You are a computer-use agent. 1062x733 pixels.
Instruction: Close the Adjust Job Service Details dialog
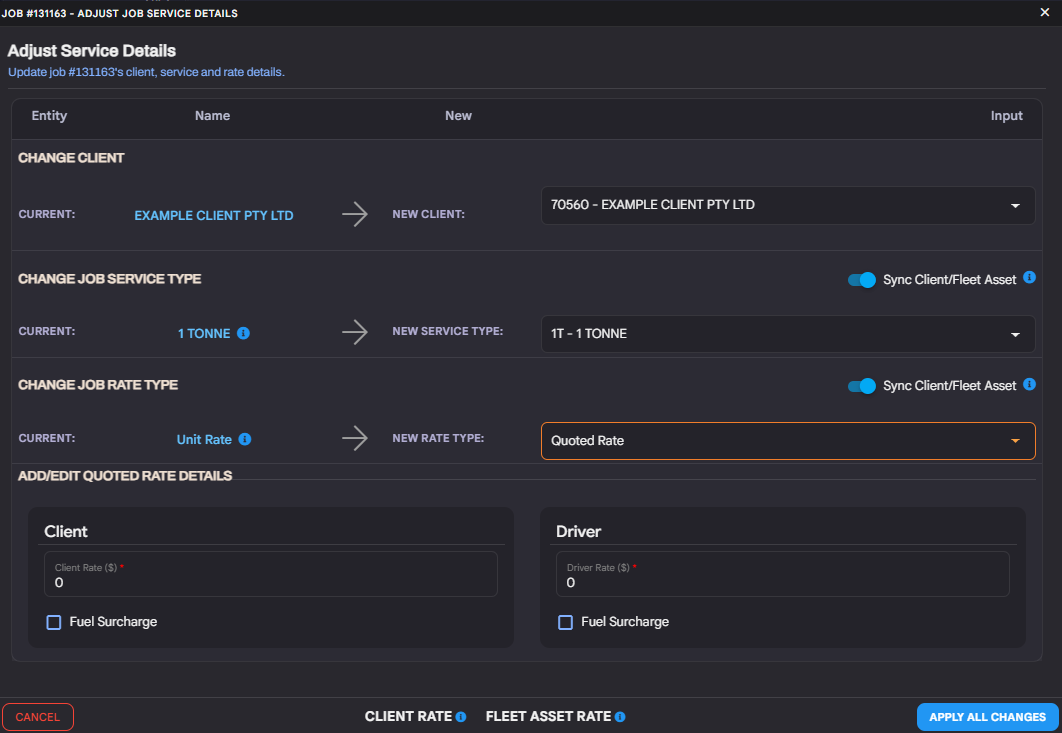tap(1044, 12)
